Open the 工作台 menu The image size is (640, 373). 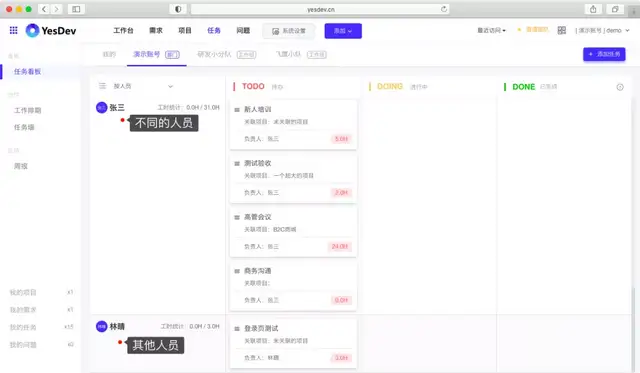(123, 31)
